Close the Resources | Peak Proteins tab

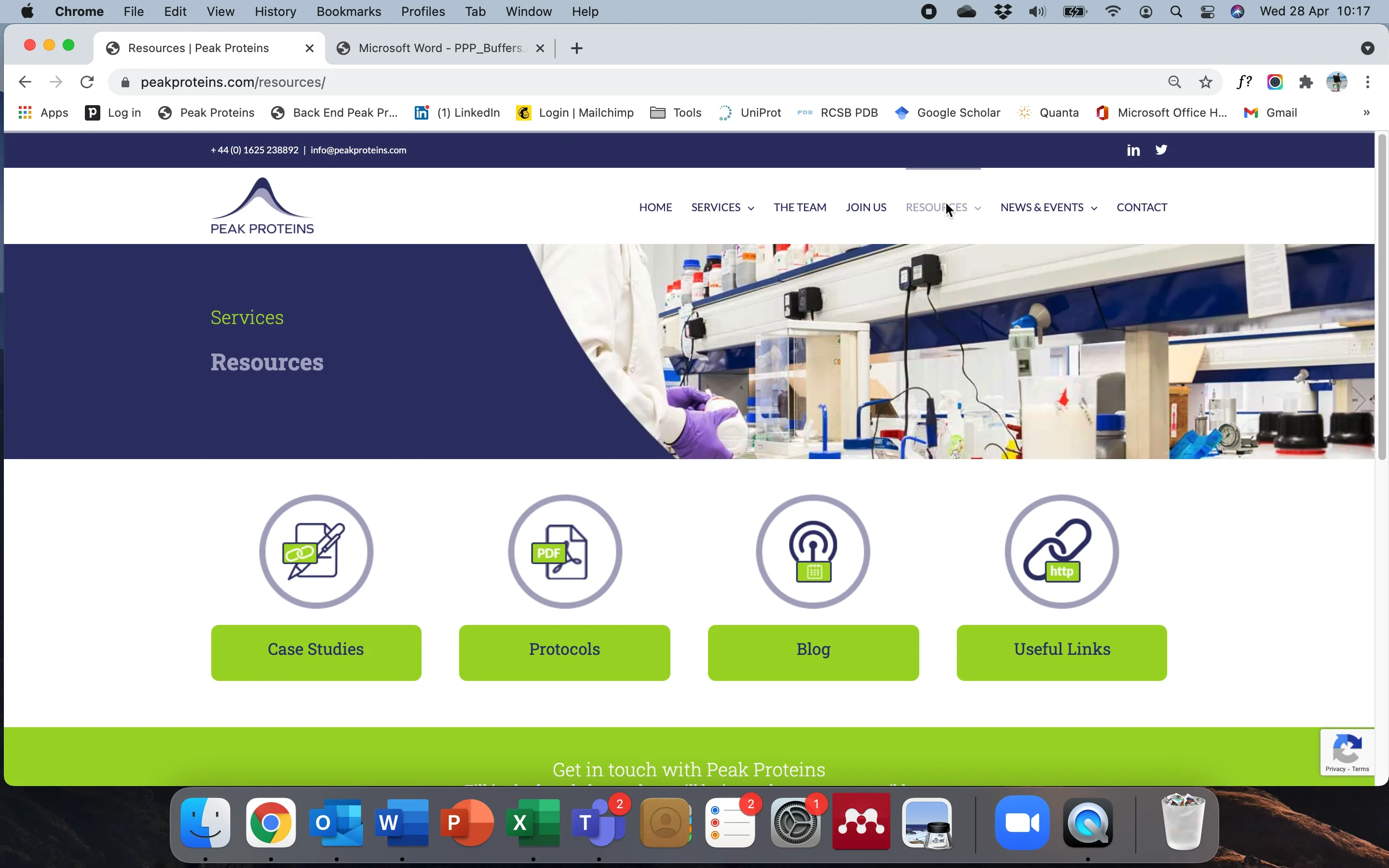click(x=309, y=48)
